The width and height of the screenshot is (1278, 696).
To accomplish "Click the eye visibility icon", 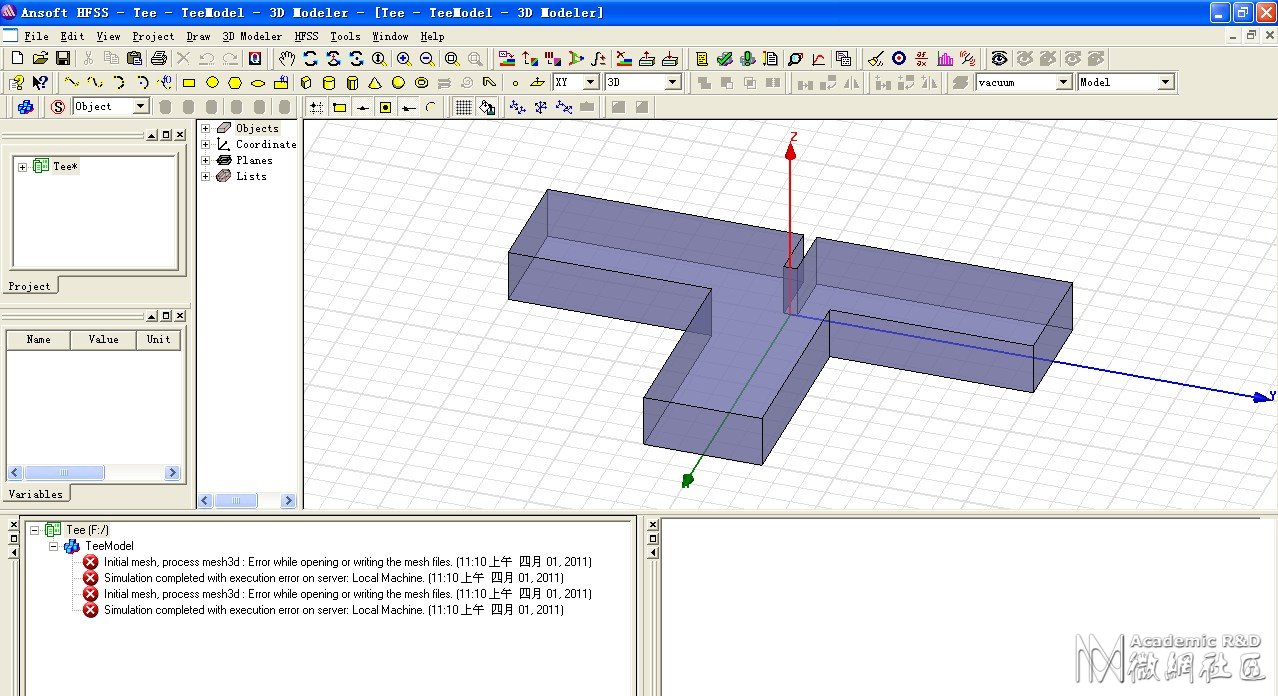I will [998, 59].
